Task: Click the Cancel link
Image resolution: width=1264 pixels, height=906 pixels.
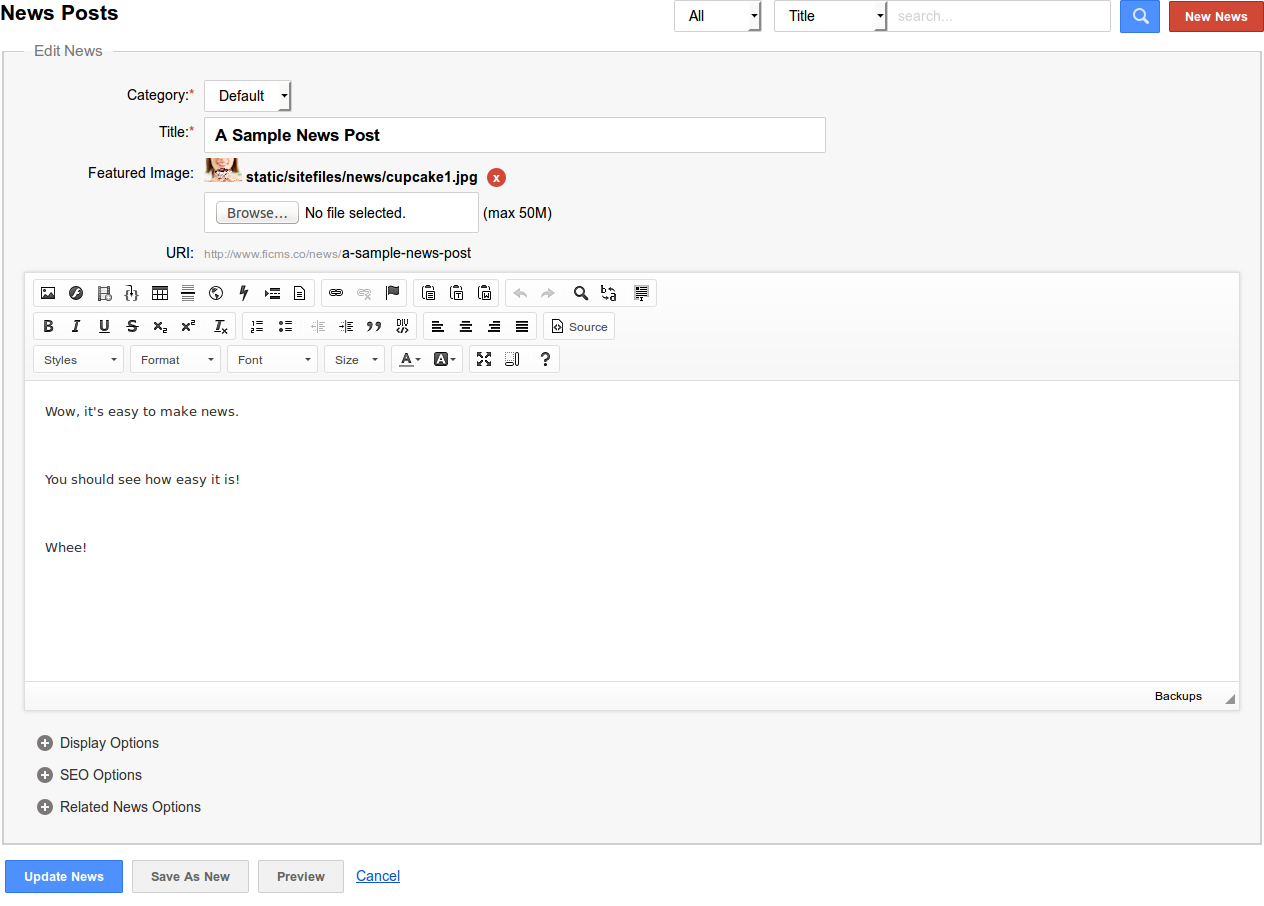Action: pos(378,876)
